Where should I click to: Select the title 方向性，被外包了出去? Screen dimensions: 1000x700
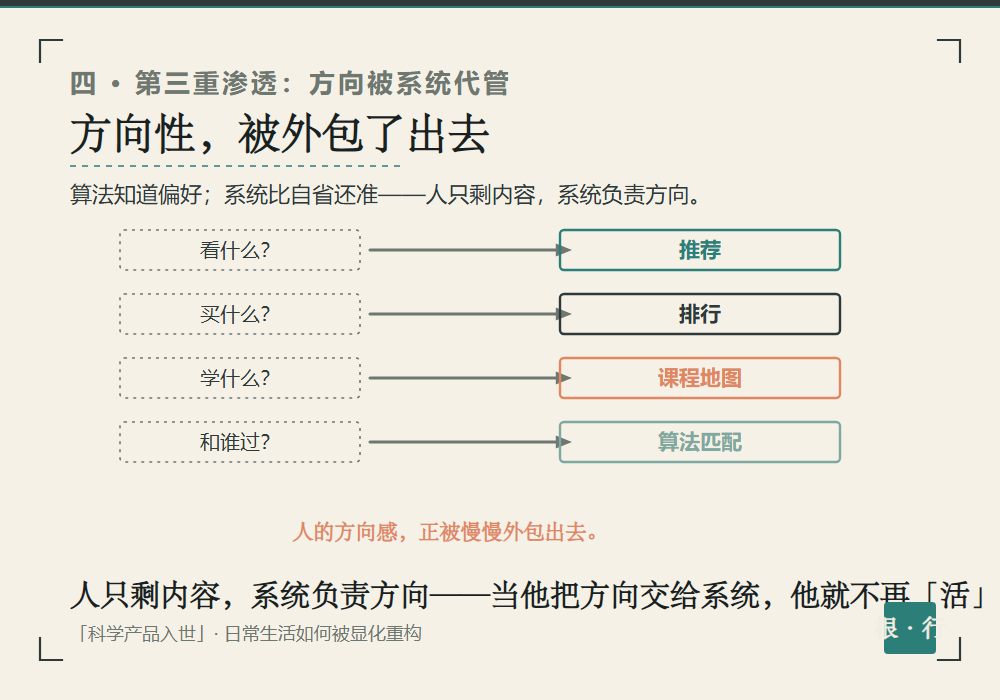pos(280,135)
